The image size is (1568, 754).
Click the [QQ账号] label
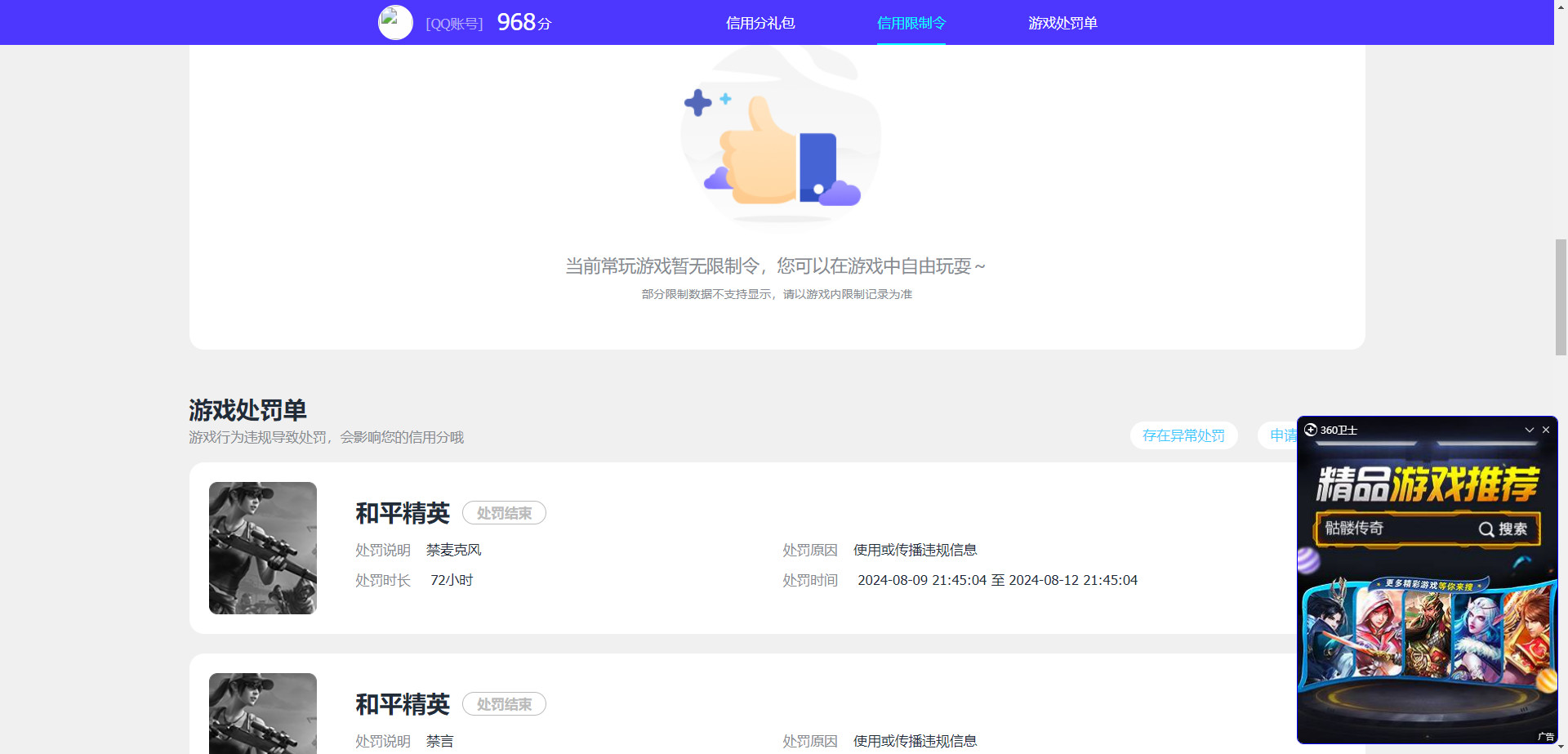[454, 24]
